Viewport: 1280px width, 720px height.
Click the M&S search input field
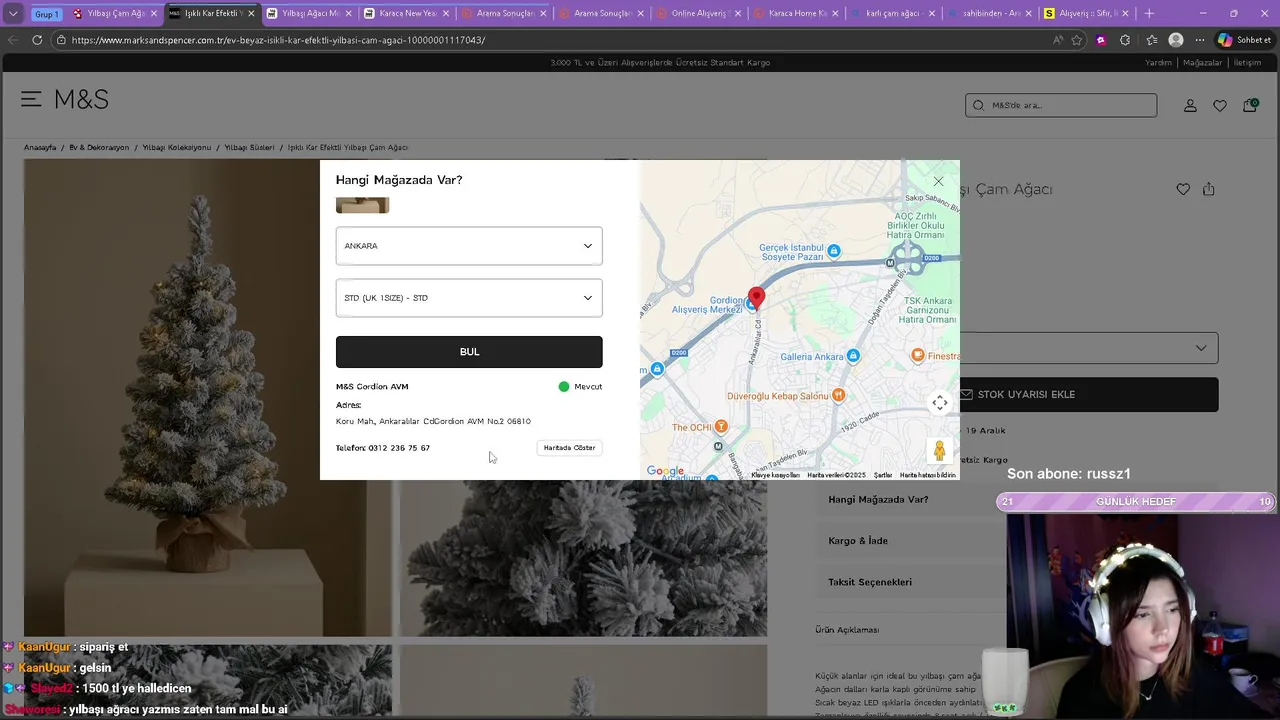(x=1061, y=105)
